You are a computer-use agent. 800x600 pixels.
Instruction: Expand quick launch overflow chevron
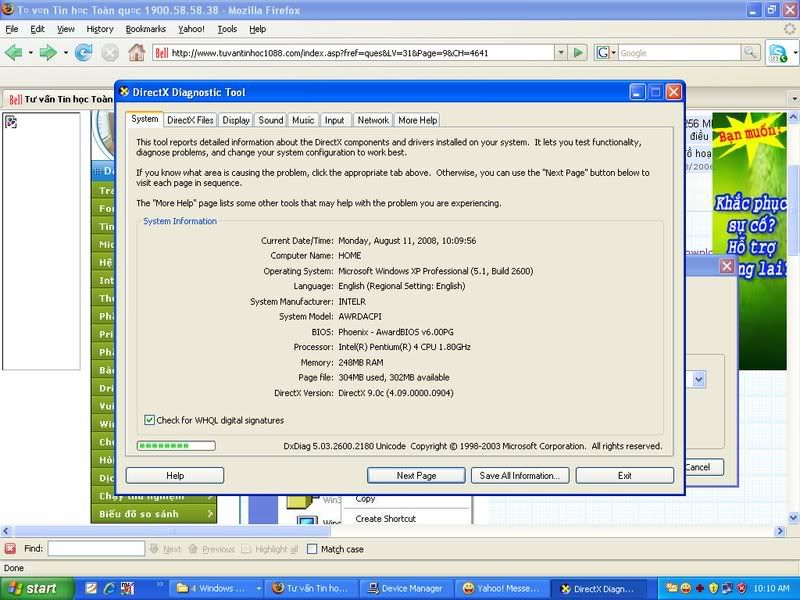click(159, 584)
